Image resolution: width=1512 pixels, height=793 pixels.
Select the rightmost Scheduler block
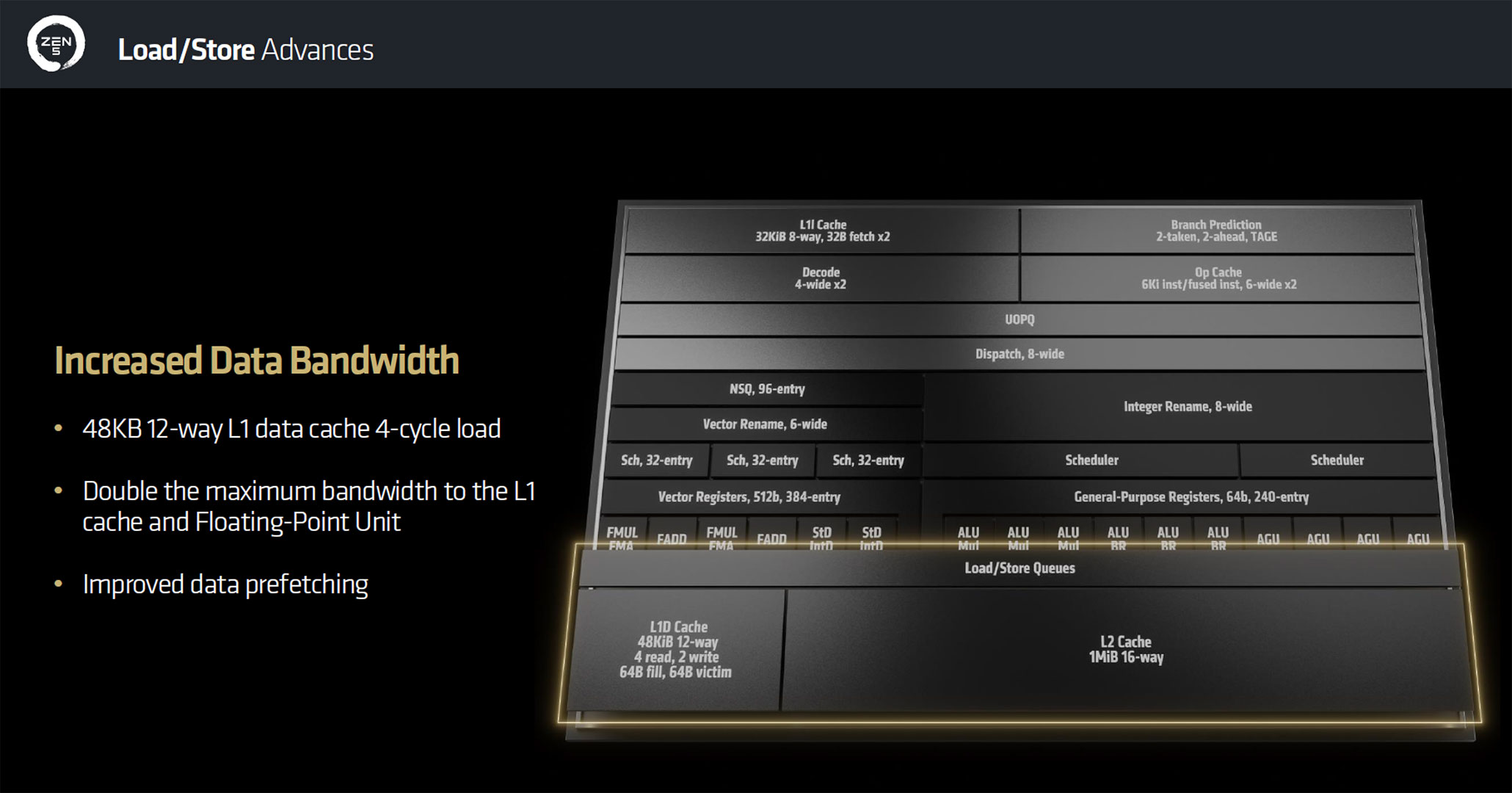pyautogui.click(x=1337, y=460)
